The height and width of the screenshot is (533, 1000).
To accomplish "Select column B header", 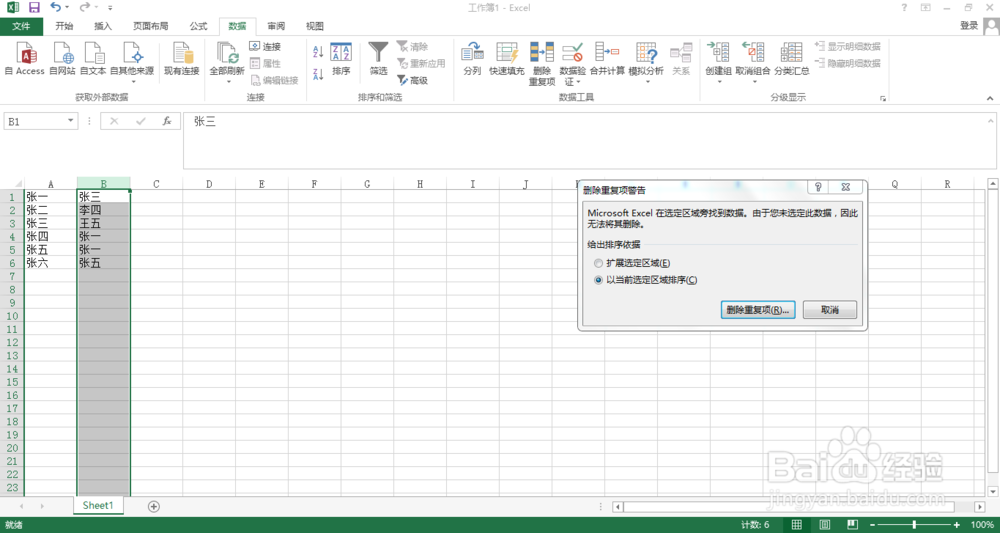I will tap(103, 184).
